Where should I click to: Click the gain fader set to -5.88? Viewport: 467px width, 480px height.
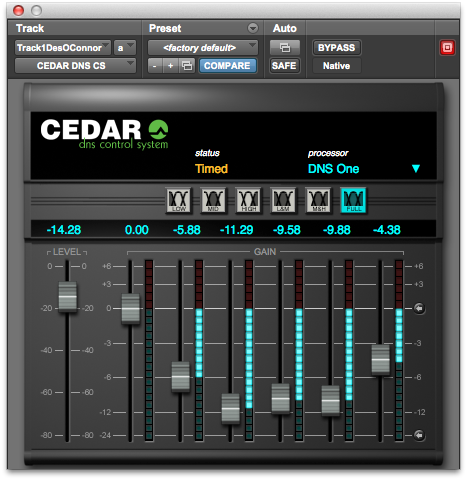(181, 377)
